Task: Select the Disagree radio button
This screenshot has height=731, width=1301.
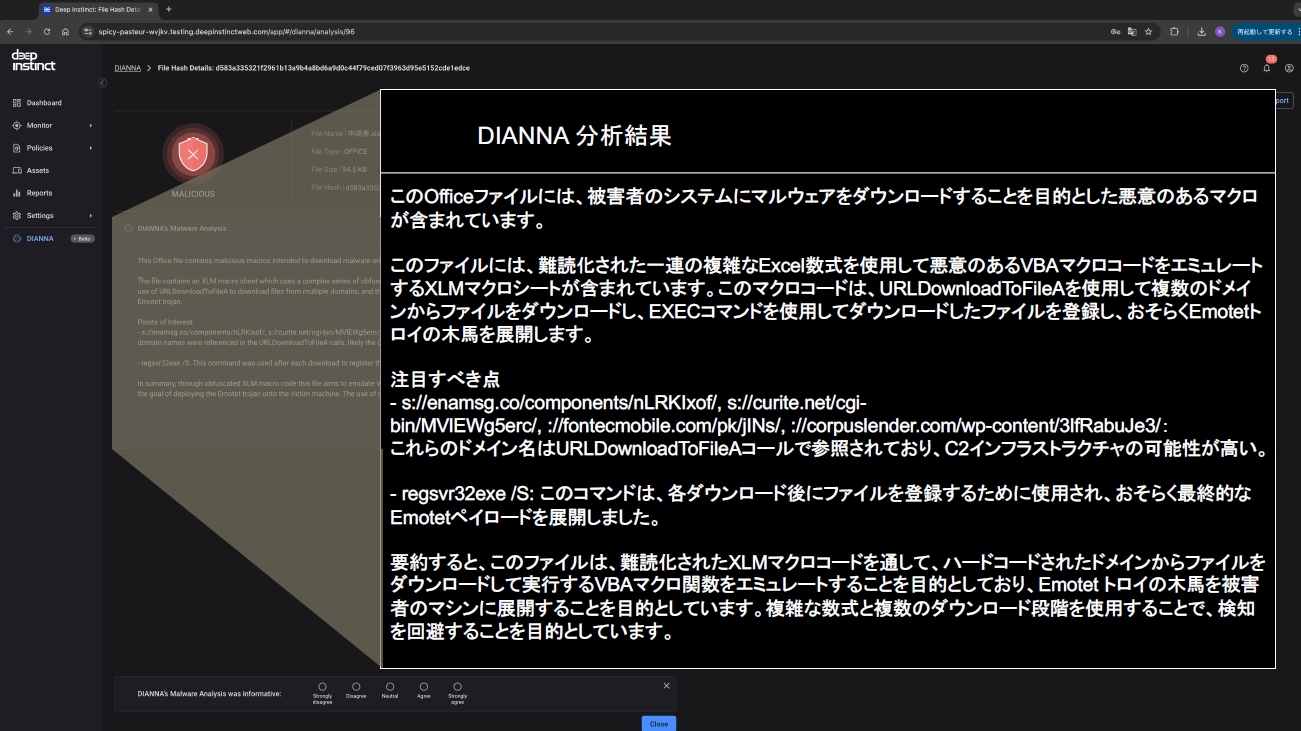Action: pyautogui.click(x=356, y=687)
